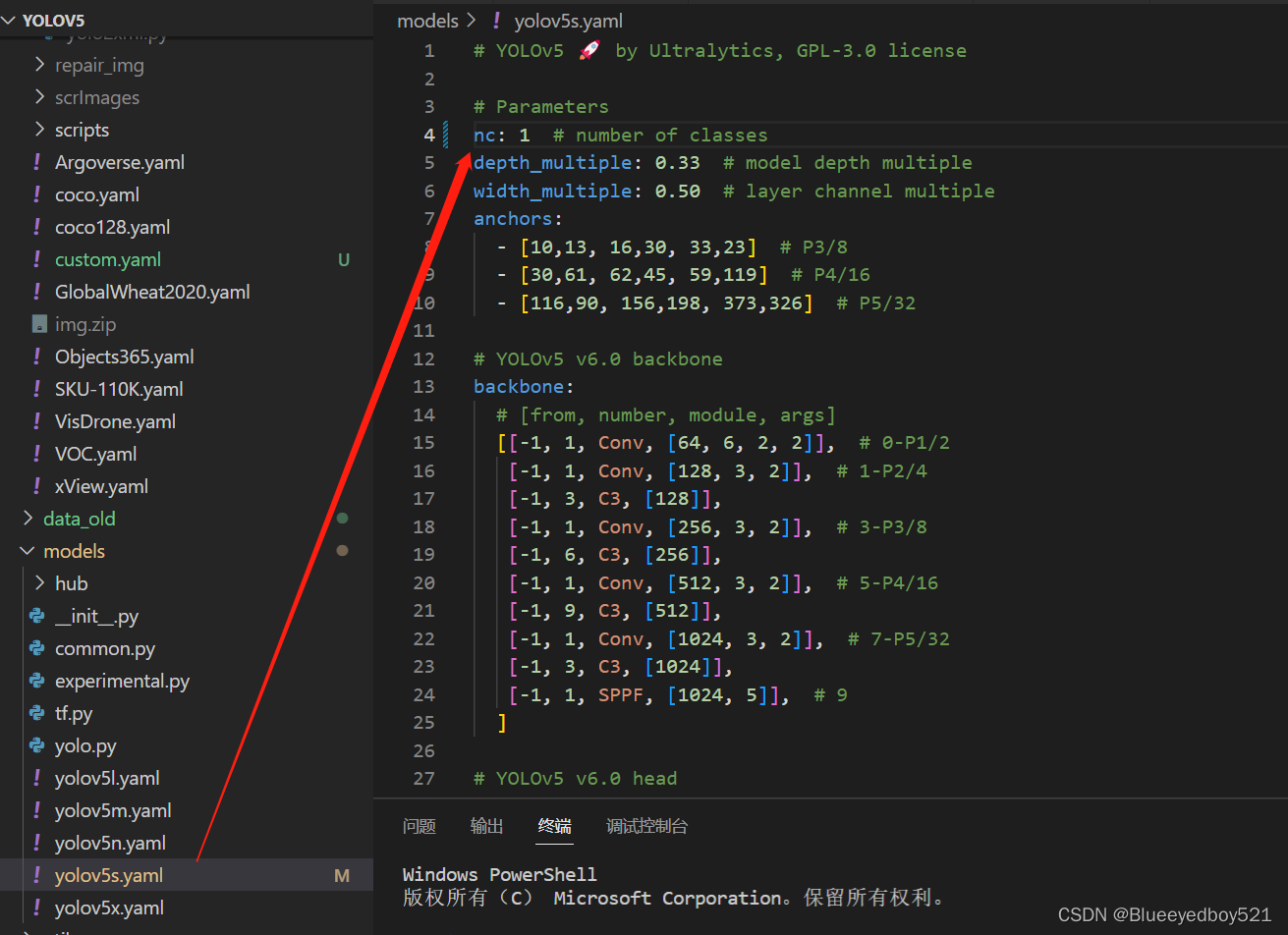Switch to the 输出 panel tab
Screen dimensions: 1288x935
click(486, 826)
